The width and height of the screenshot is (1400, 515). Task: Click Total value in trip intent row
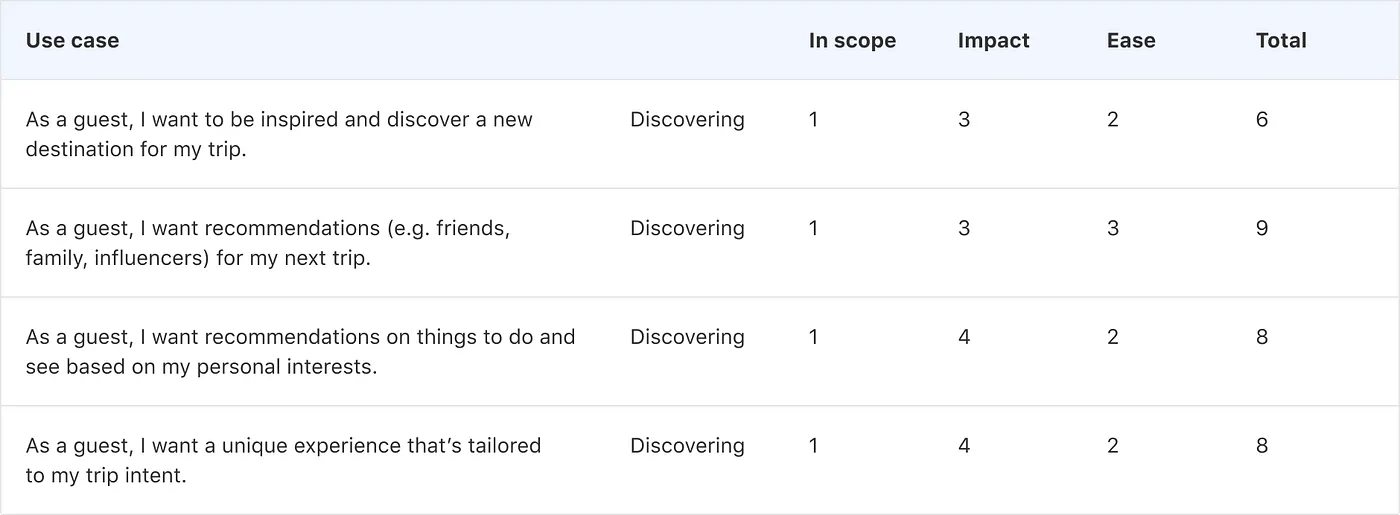tap(1262, 446)
